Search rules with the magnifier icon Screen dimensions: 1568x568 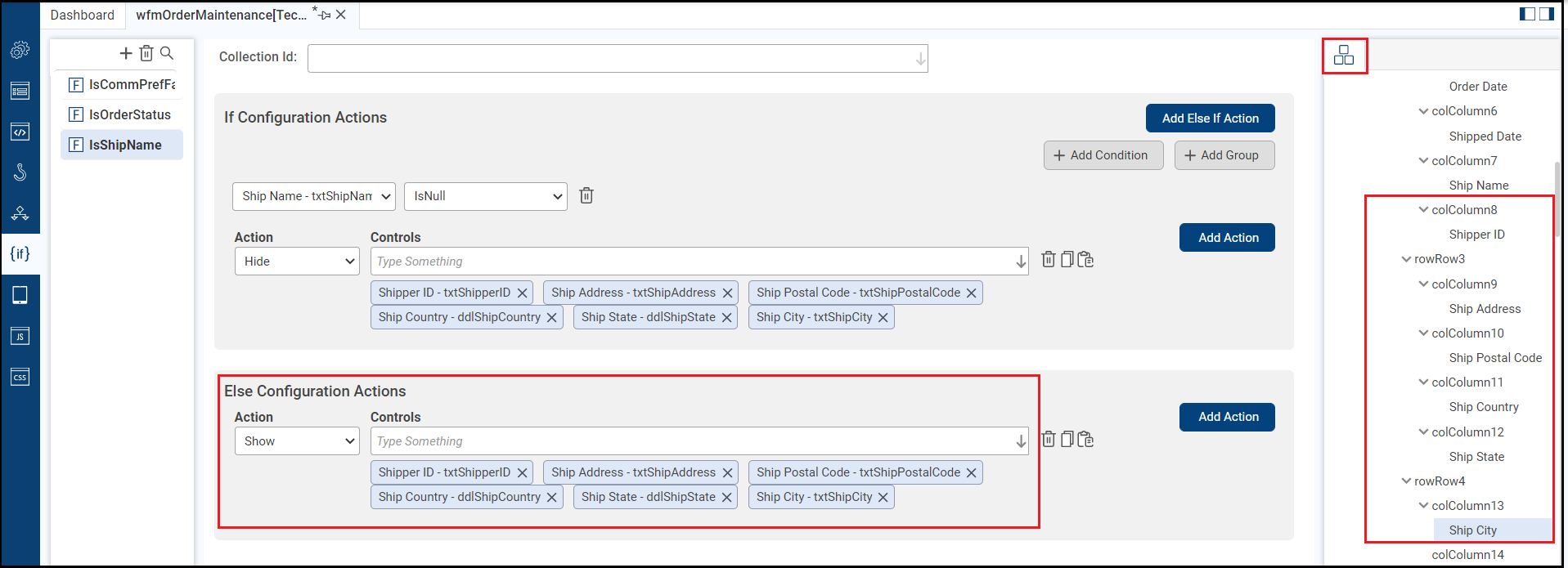(x=167, y=53)
